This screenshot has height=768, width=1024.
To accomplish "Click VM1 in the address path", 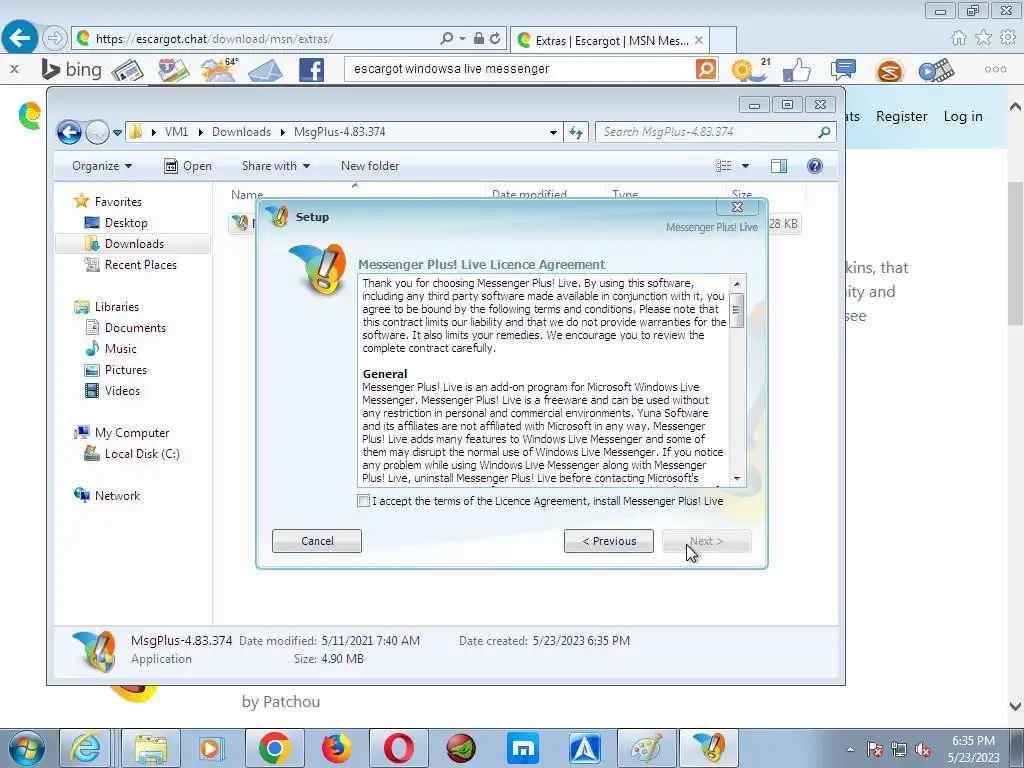I will coord(176,132).
